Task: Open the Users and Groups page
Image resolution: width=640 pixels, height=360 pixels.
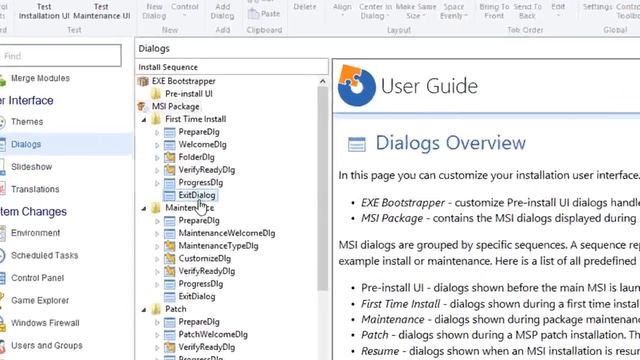Action: (47, 345)
